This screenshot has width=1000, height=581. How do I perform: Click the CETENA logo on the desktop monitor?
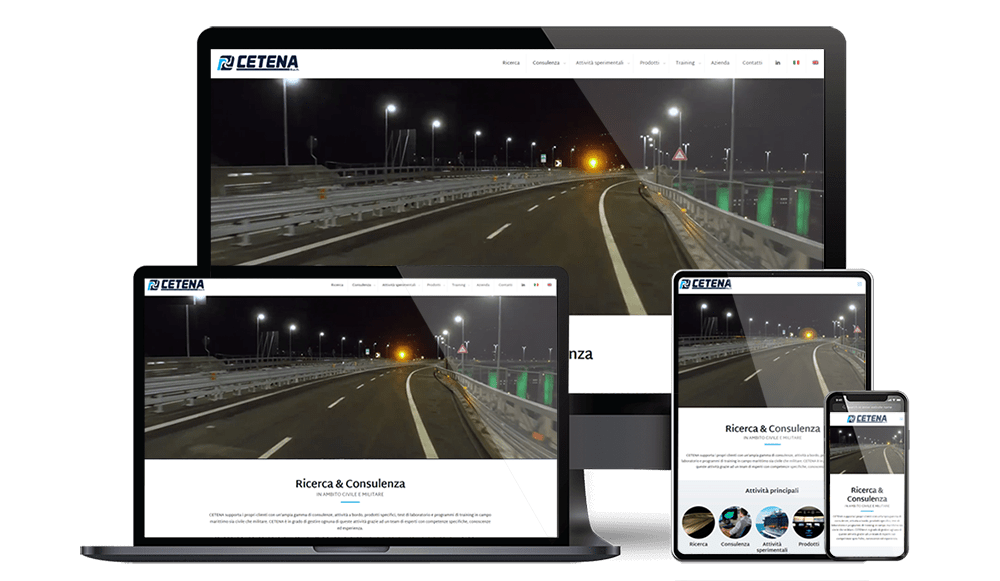click(x=257, y=63)
